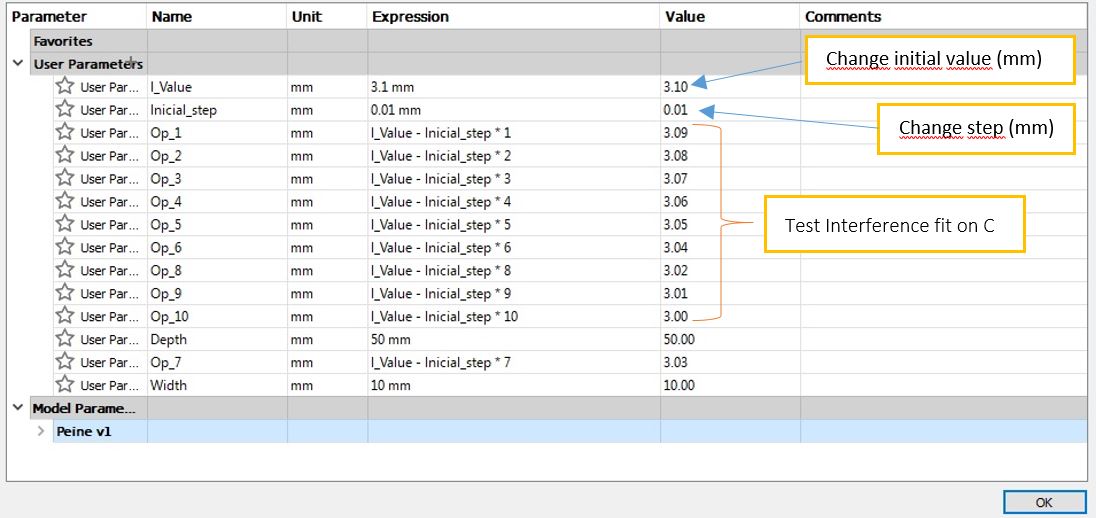1096x518 pixels.
Task: Collapse the Model Parameters section
Action: point(18,408)
